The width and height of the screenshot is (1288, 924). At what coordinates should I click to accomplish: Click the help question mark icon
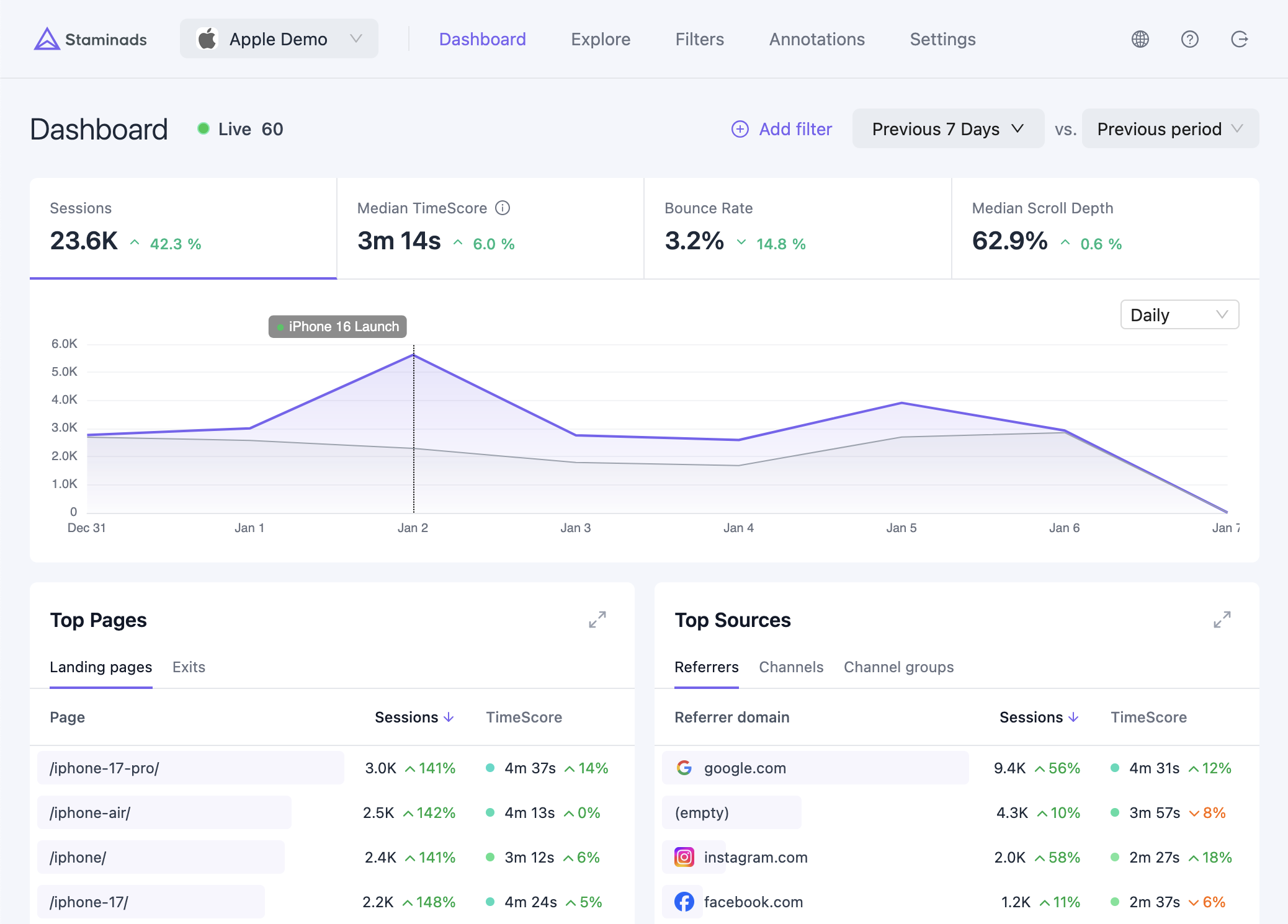pos(1190,39)
